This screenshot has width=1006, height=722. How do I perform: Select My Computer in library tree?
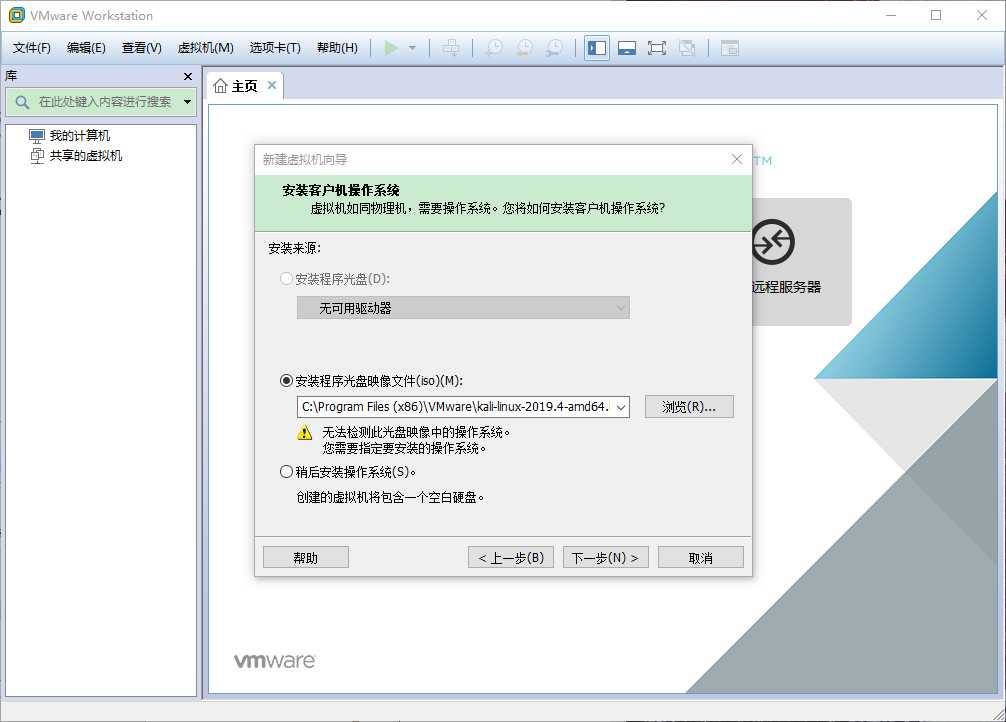69,135
